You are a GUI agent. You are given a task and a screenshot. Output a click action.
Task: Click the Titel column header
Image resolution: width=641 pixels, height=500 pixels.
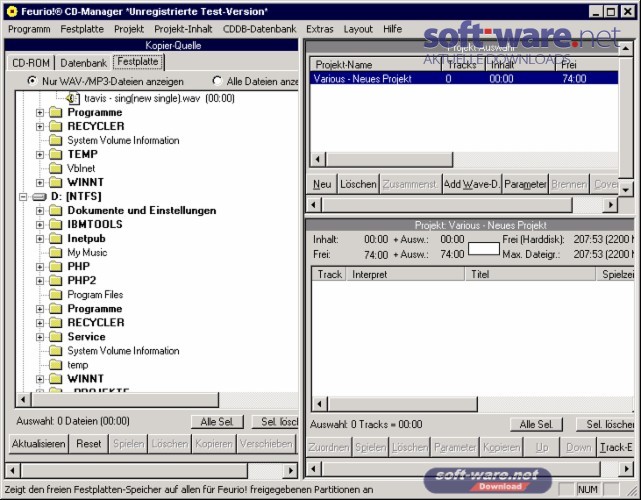tap(530, 274)
